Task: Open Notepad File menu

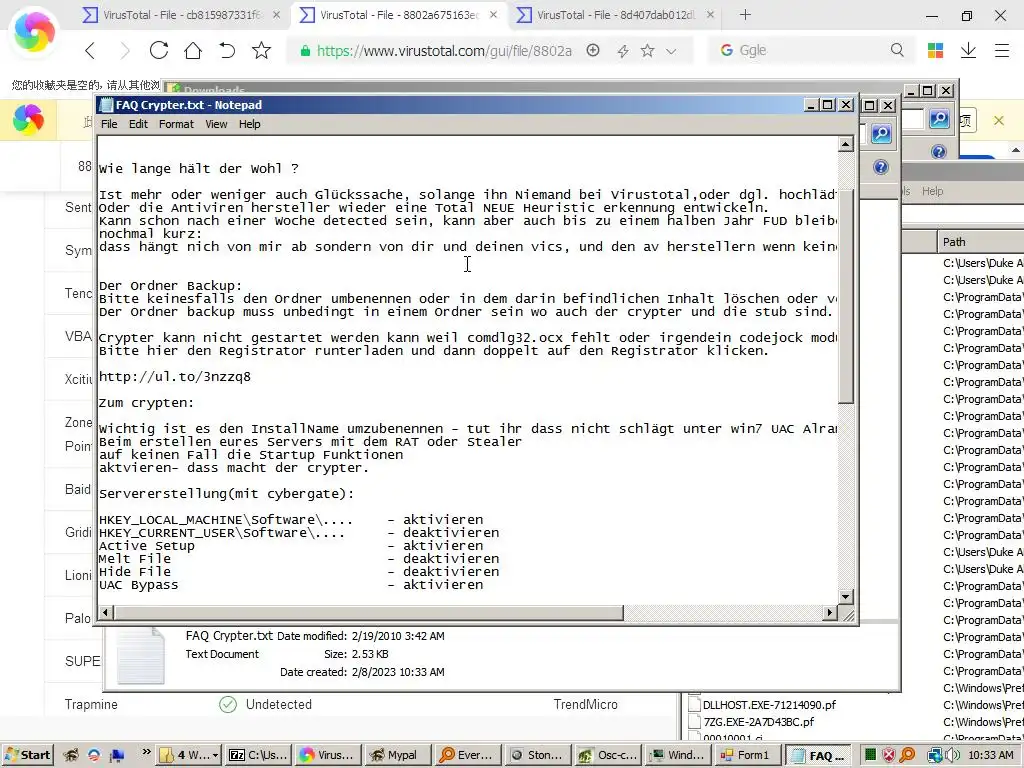Action: [x=109, y=124]
